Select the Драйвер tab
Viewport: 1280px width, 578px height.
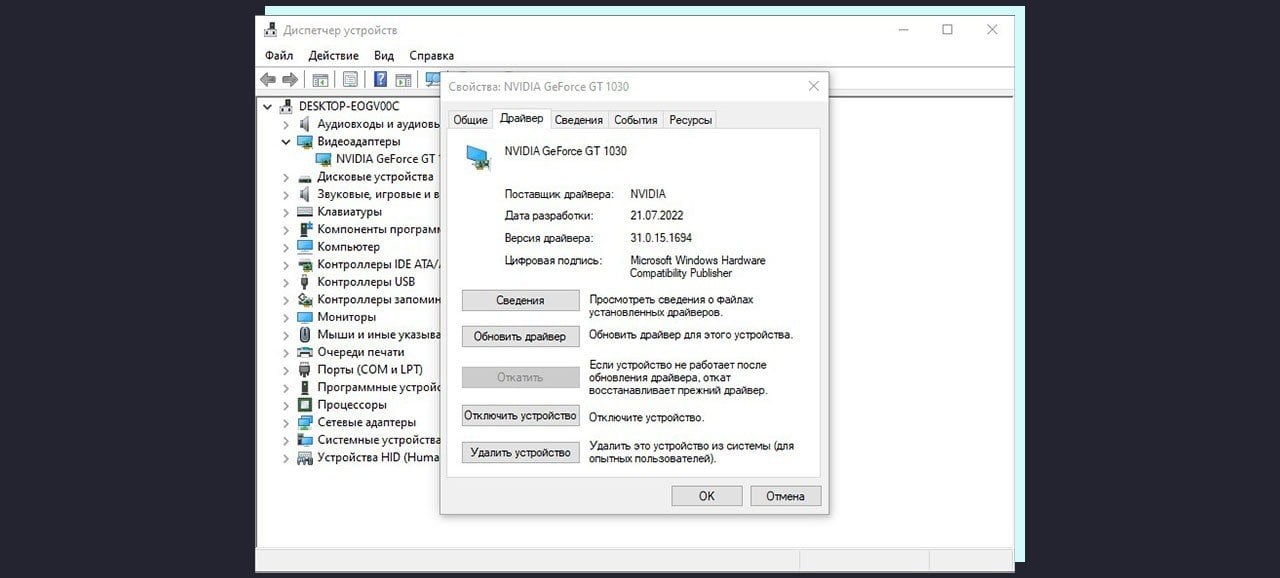[x=521, y=118]
